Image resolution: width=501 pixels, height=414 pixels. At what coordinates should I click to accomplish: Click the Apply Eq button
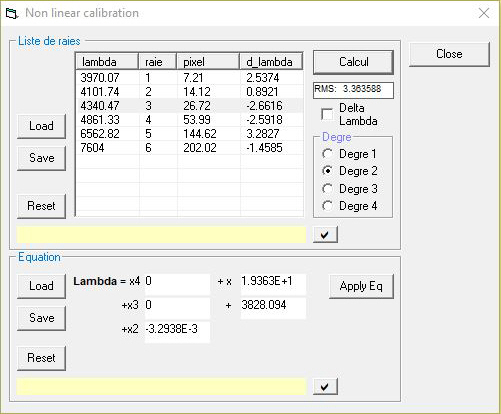[361, 286]
